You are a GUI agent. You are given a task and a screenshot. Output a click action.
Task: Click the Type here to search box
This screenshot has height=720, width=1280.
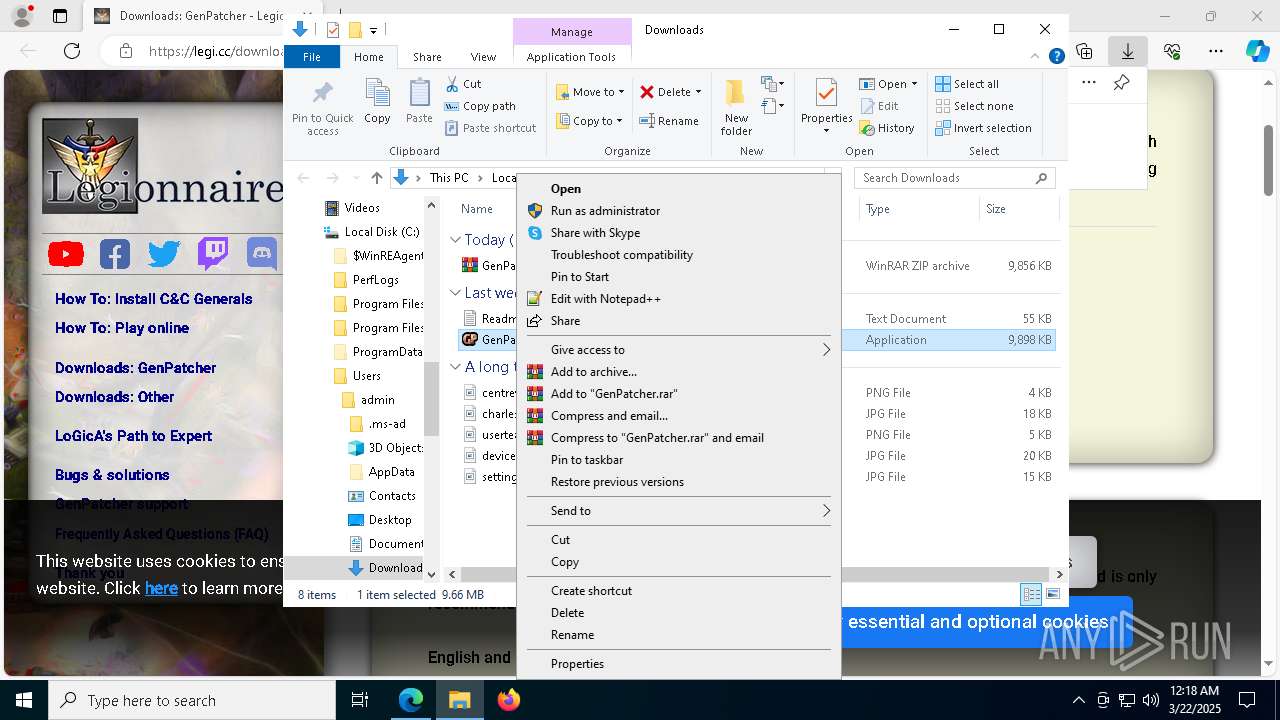click(x=192, y=701)
